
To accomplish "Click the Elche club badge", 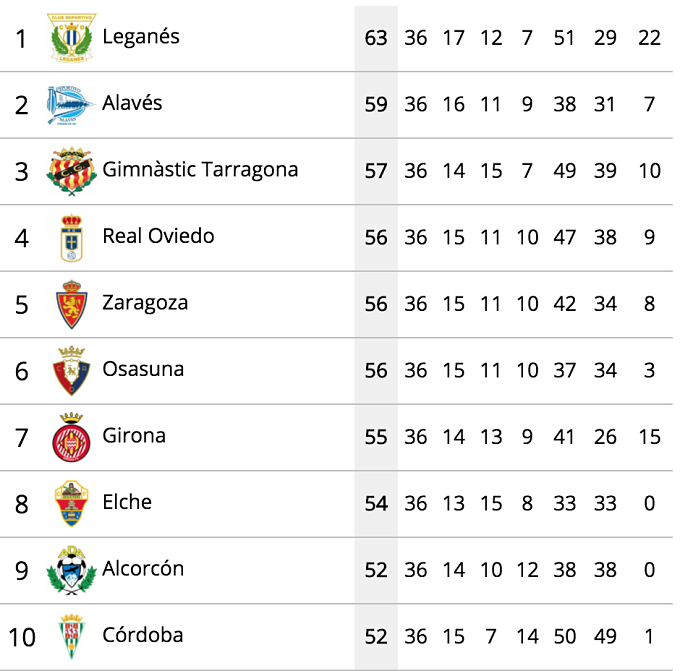I will point(72,504).
